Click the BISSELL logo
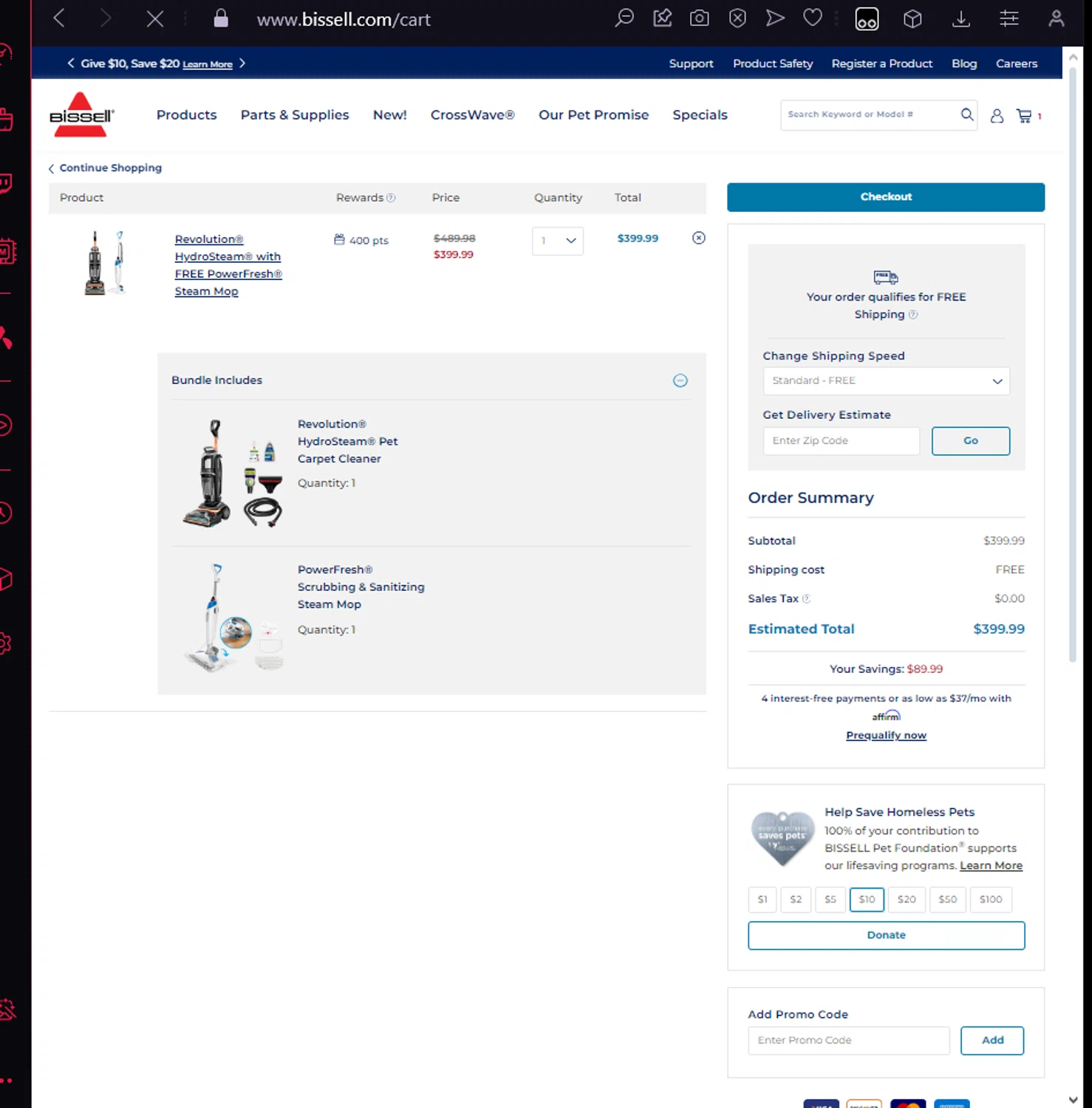 tap(81, 114)
